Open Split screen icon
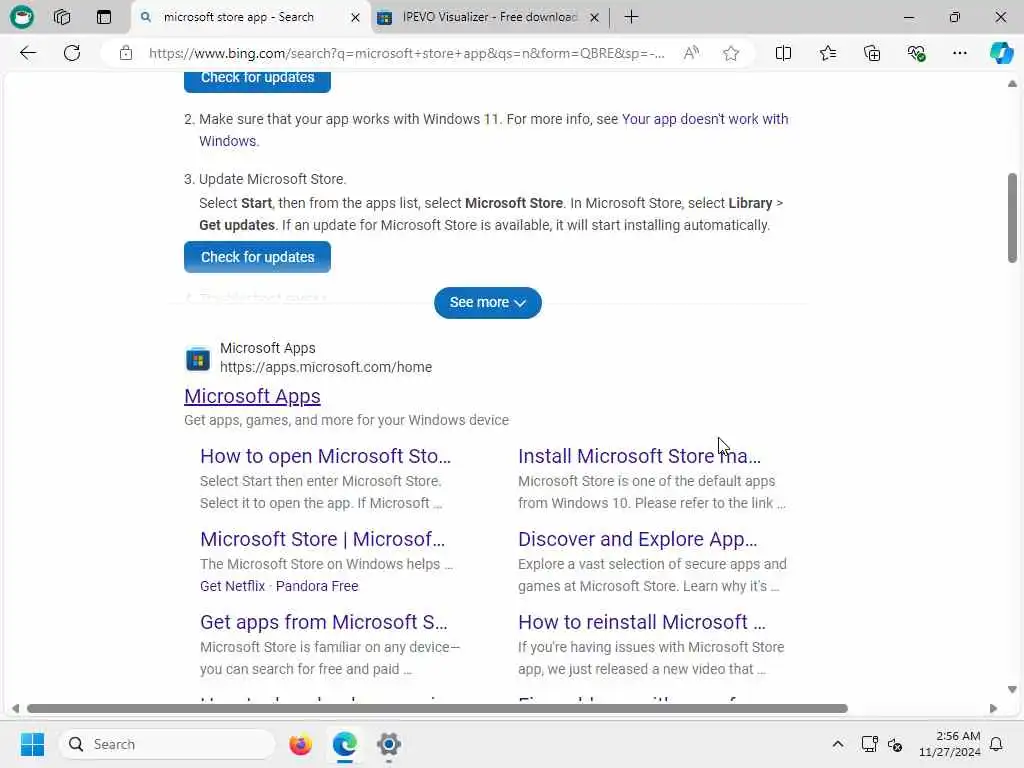This screenshot has width=1024, height=768. [x=783, y=53]
